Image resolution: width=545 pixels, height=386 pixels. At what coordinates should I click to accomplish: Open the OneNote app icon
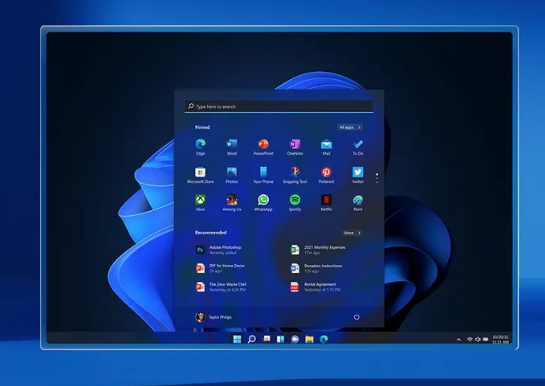[x=295, y=147]
